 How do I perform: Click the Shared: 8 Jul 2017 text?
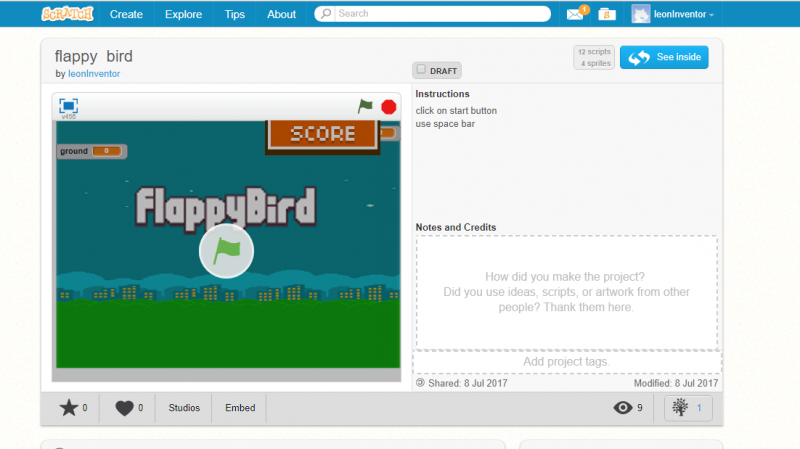click(x=468, y=383)
